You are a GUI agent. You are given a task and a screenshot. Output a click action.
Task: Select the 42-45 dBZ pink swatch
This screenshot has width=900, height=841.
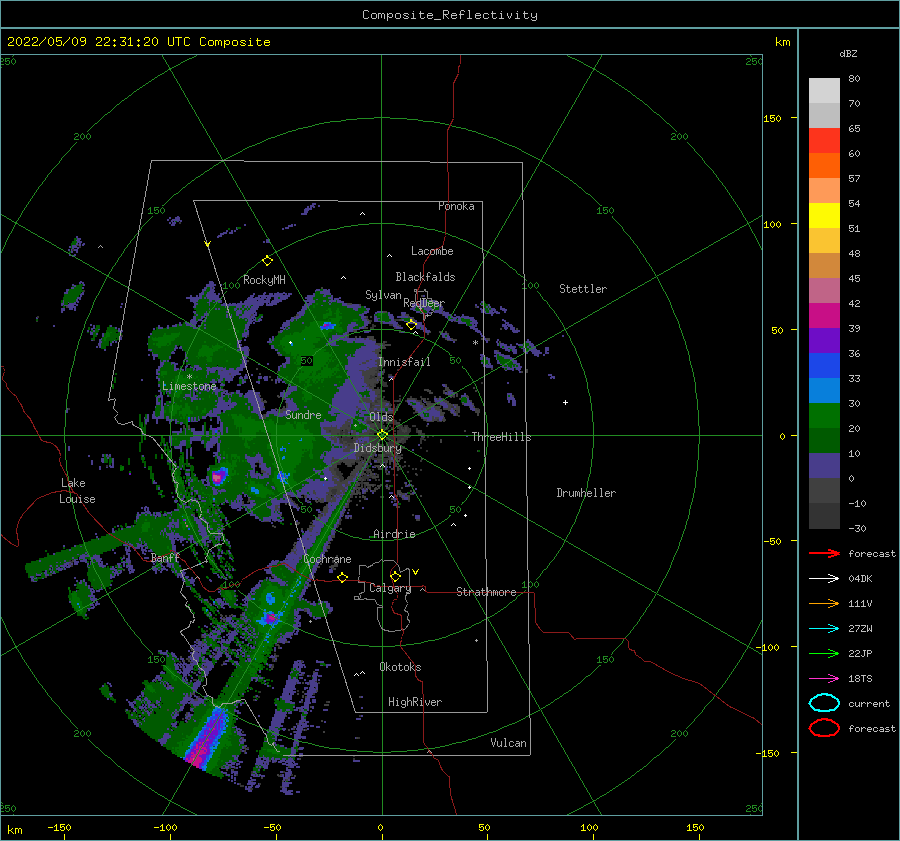[824, 291]
